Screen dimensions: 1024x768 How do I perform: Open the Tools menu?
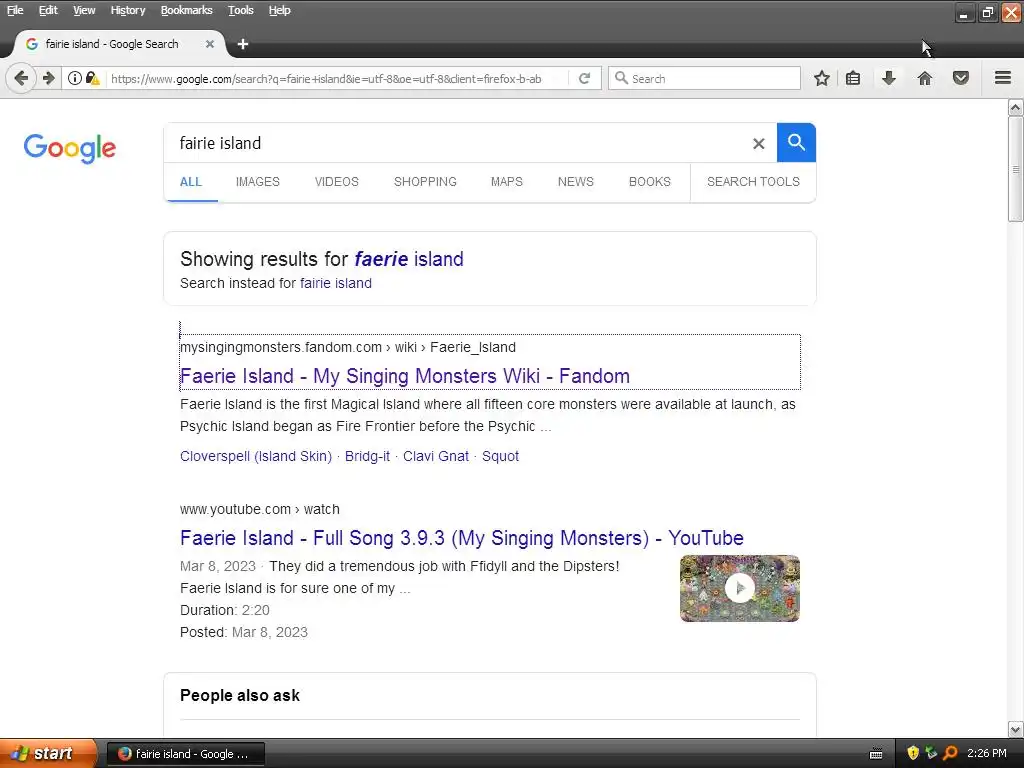pyautogui.click(x=240, y=10)
